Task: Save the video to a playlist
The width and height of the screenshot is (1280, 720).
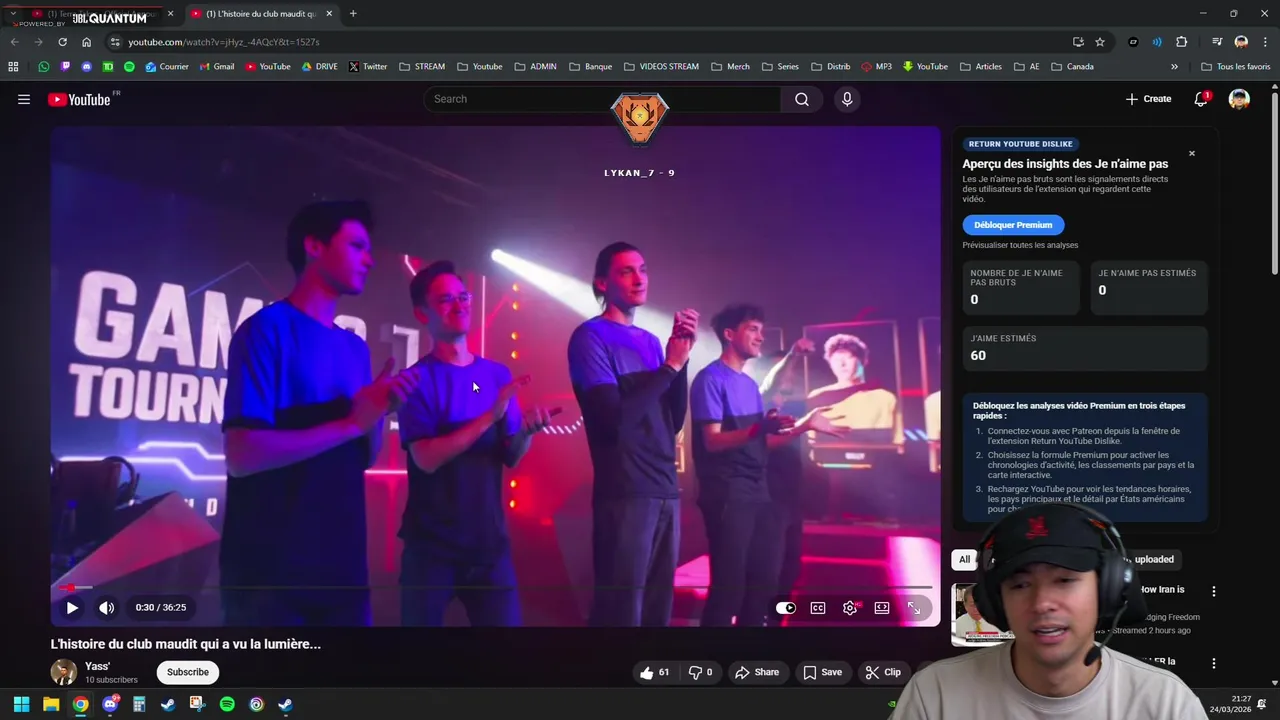Action: coord(822,672)
